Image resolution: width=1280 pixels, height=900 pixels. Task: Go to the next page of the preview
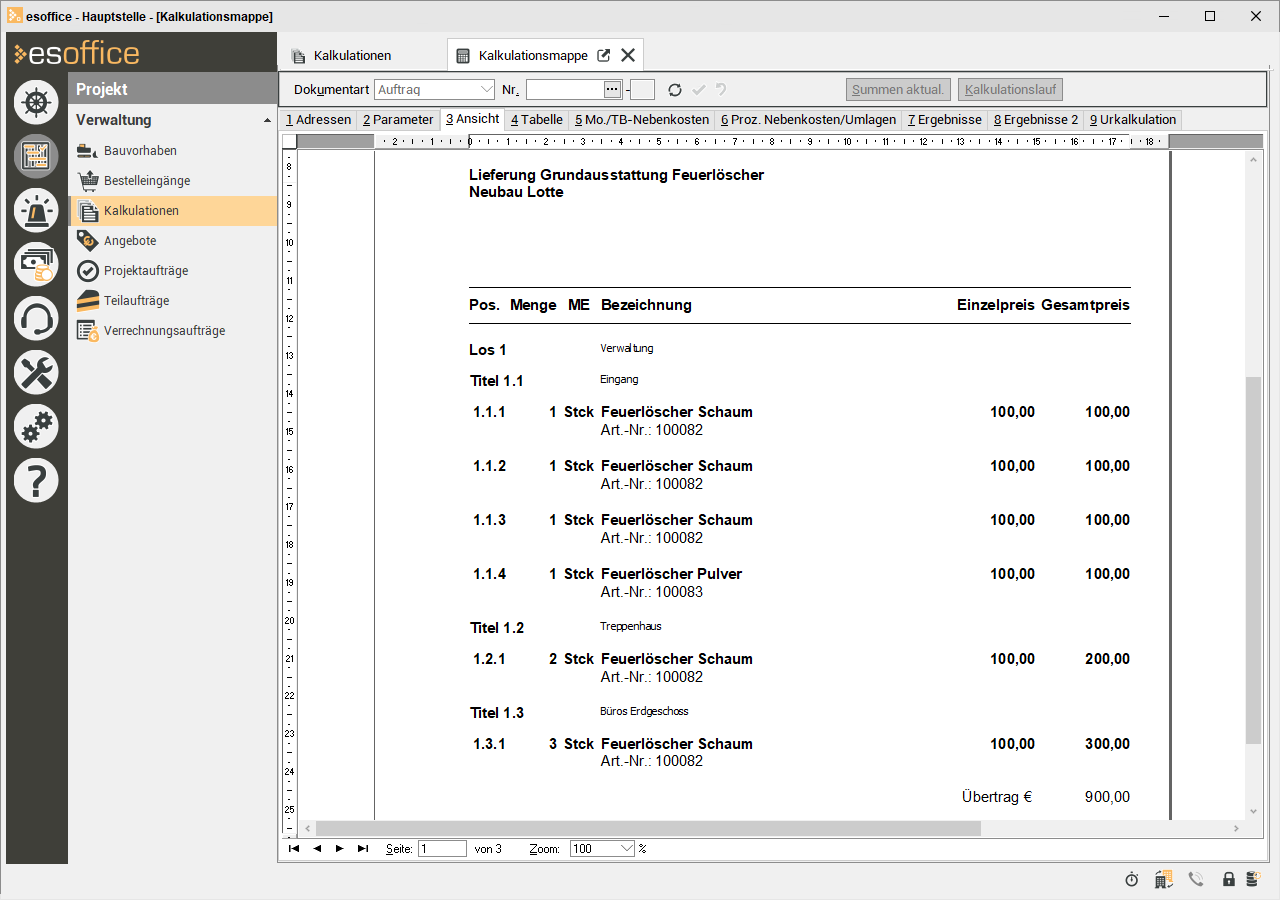(340, 849)
